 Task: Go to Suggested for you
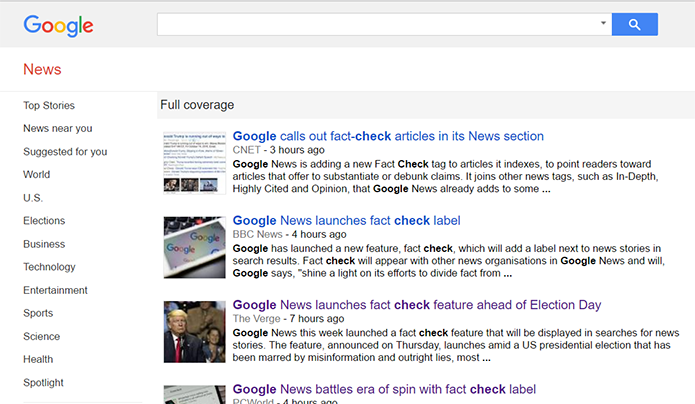click(65, 152)
